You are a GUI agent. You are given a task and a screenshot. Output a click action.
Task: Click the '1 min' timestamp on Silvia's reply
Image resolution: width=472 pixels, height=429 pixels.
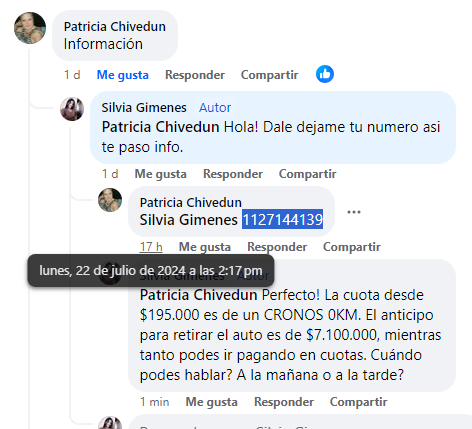click(155, 402)
